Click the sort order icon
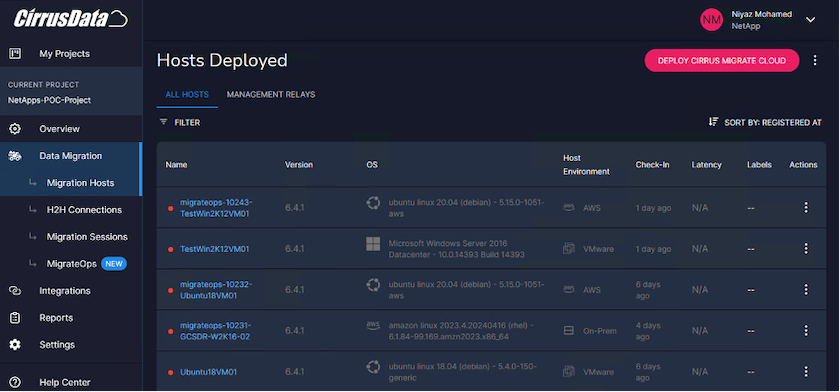The height and width of the screenshot is (392, 840). pyautogui.click(x=713, y=122)
